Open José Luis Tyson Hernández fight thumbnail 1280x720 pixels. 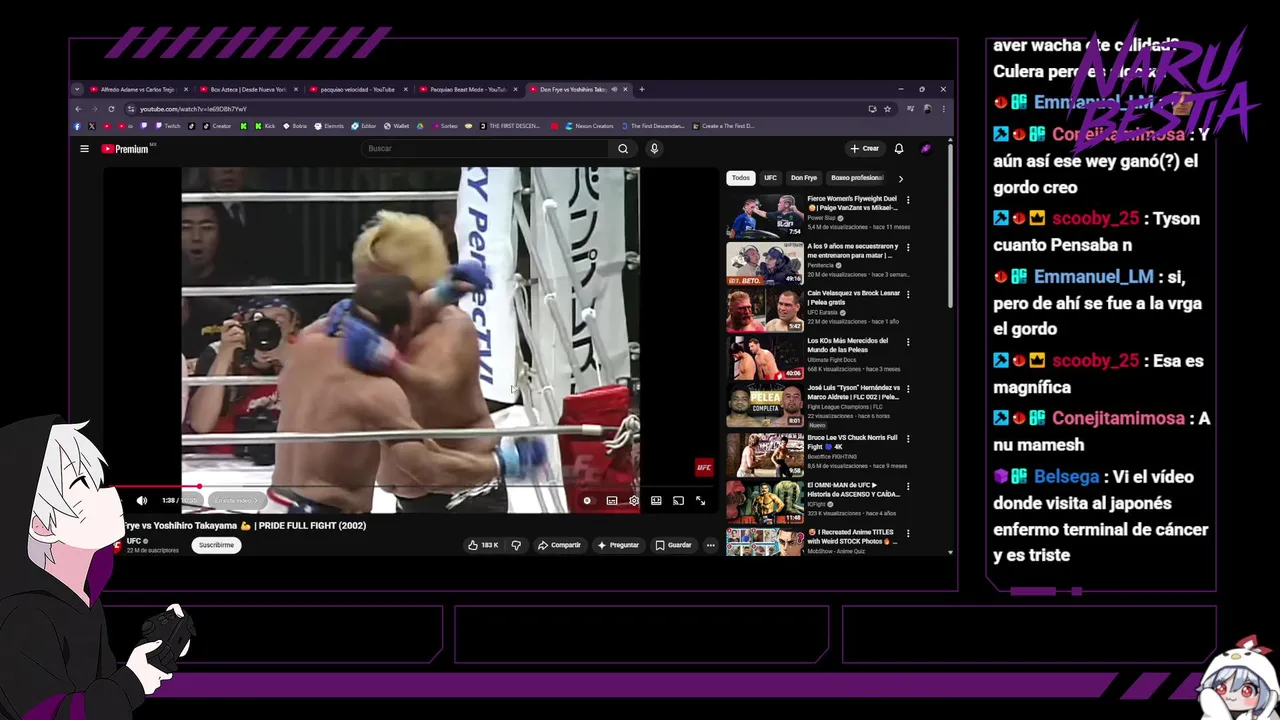point(765,407)
